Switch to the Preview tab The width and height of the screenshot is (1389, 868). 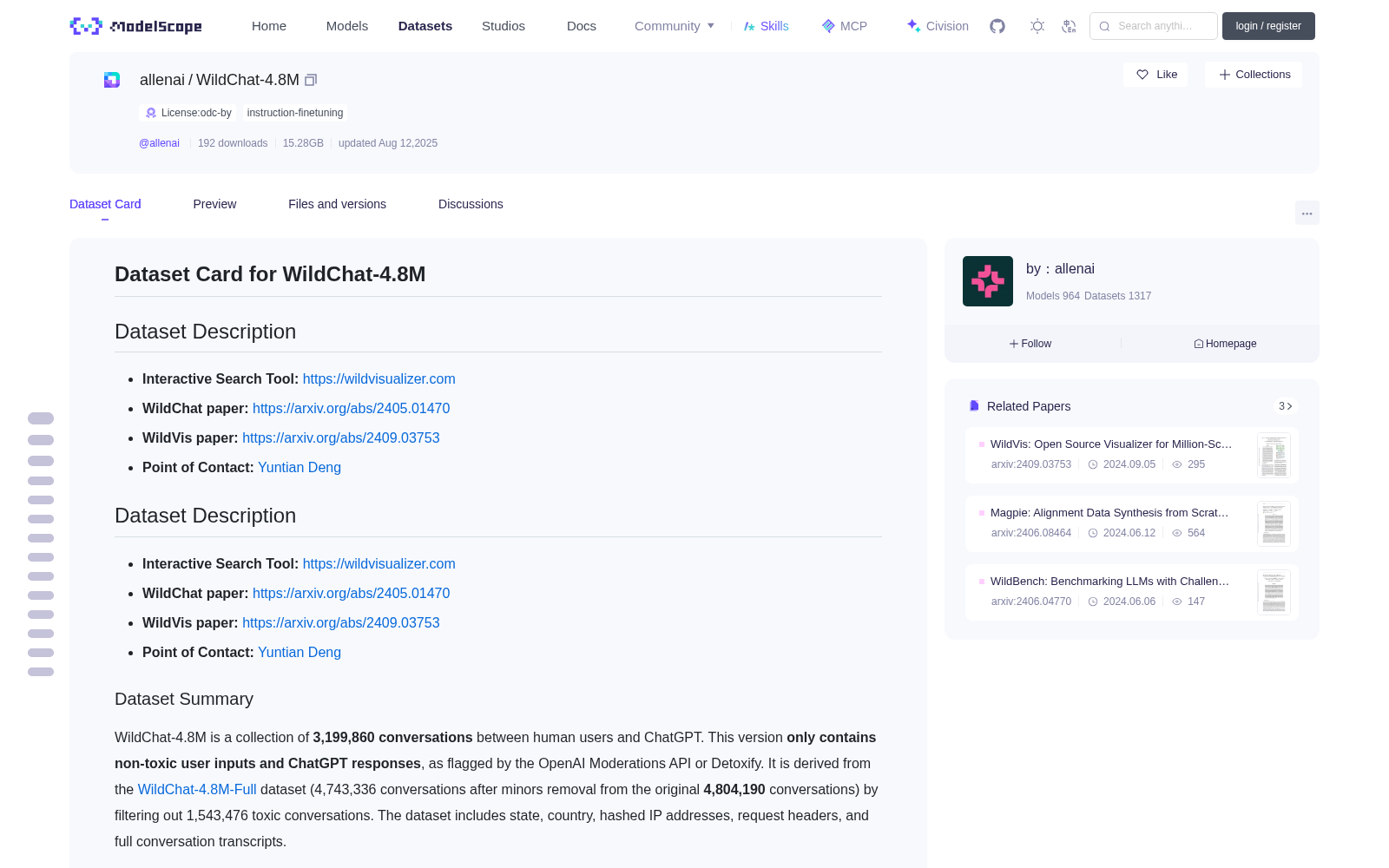214,204
